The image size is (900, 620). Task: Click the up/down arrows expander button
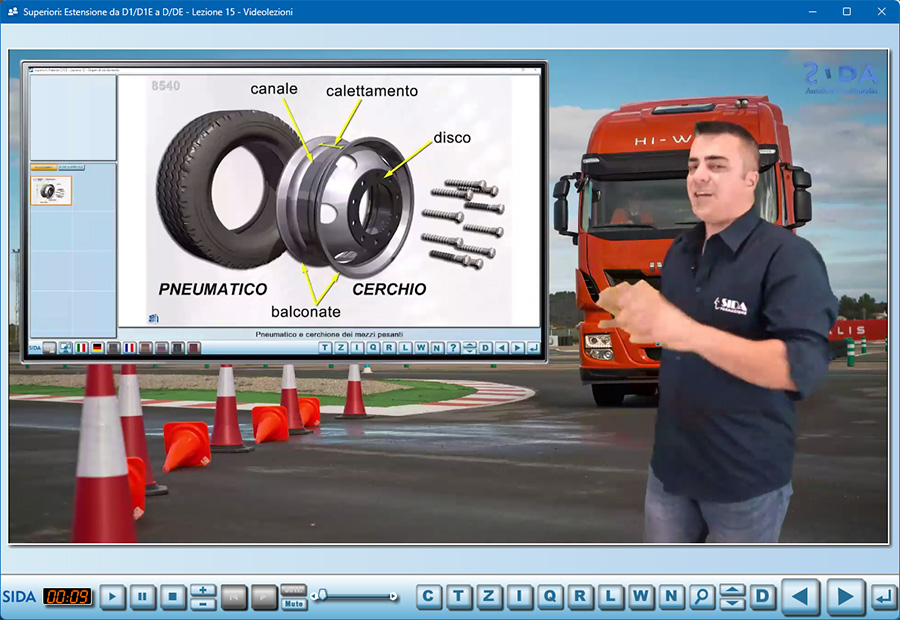point(732,597)
